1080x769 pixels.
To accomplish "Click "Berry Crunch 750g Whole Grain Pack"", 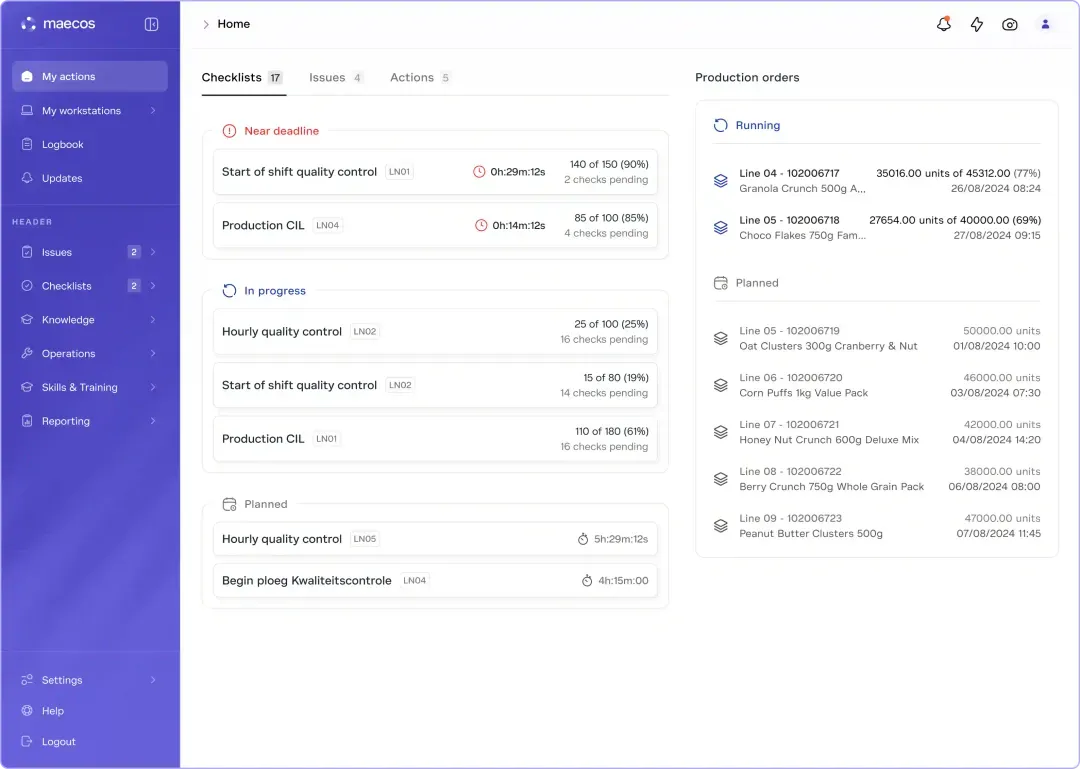I will coord(831,486).
